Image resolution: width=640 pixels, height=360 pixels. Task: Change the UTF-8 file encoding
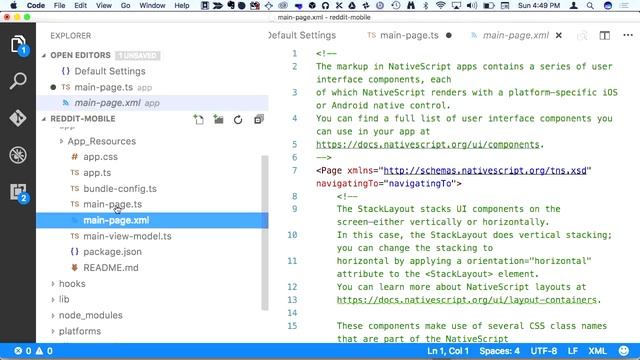(544, 351)
